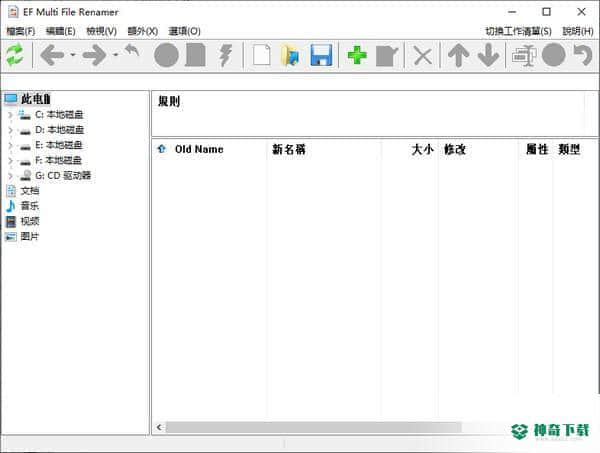
Task: Select the F: 本地磁盘 tree item
Action: pos(59,160)
